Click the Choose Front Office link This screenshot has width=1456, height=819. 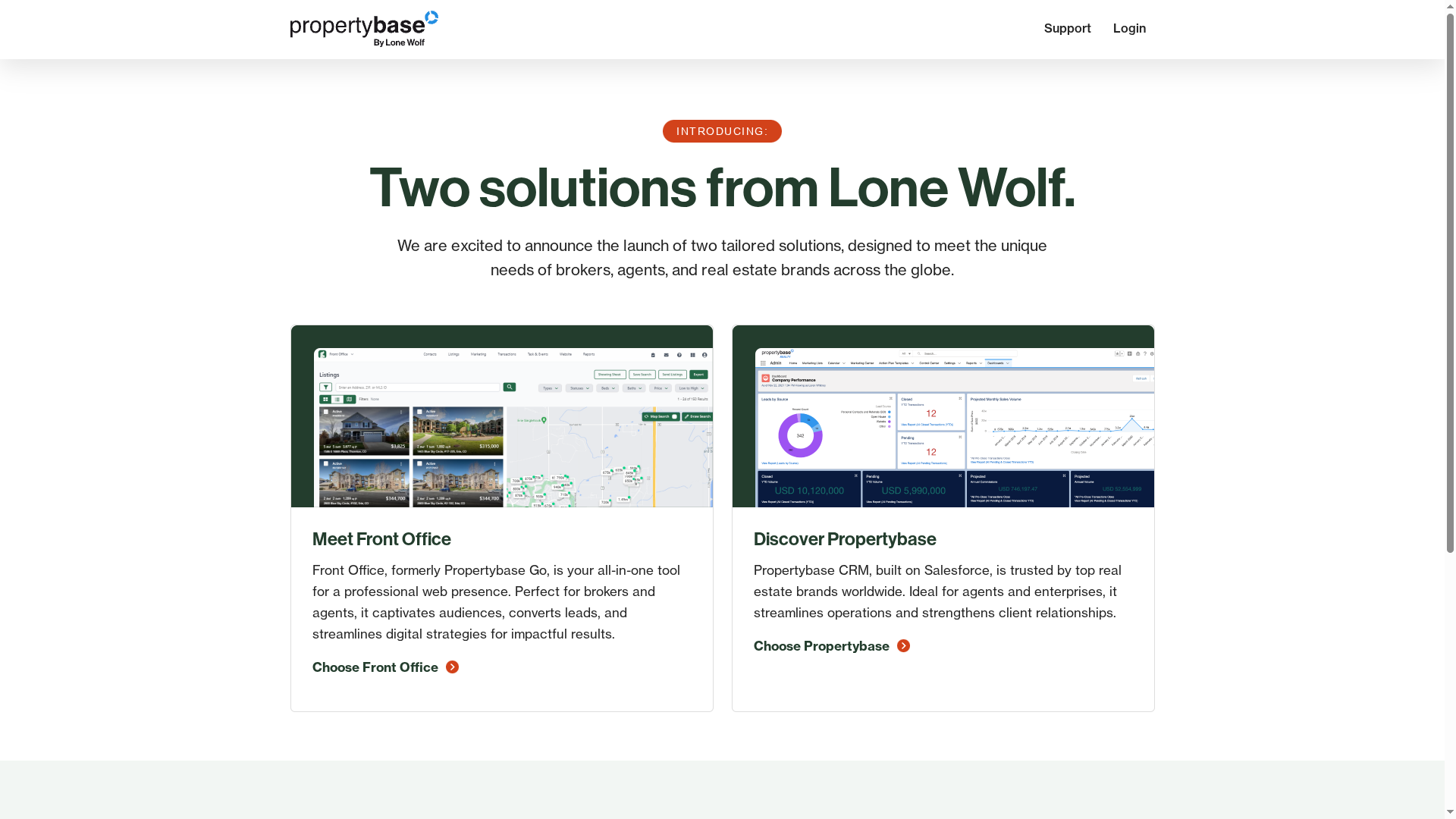pyautogui.click(x=376, y=667)
